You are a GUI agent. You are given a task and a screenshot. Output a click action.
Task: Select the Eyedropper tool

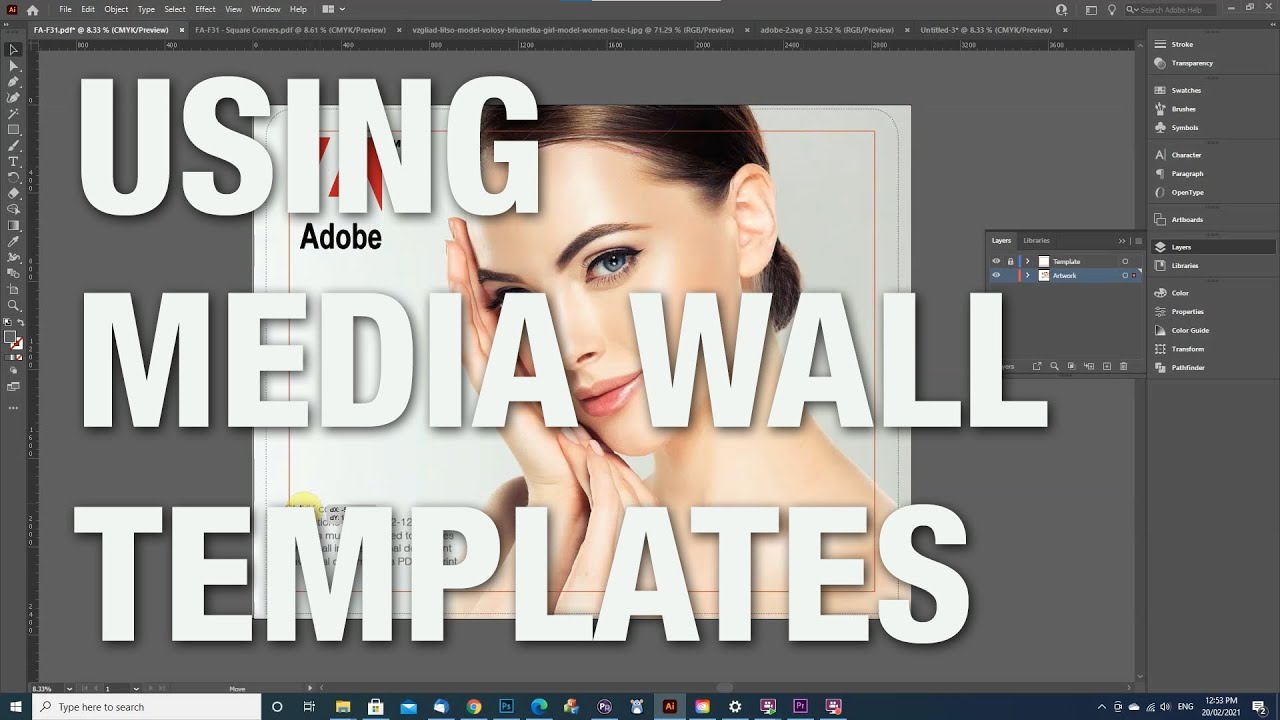pyautogui.click(x=13, y=241)
